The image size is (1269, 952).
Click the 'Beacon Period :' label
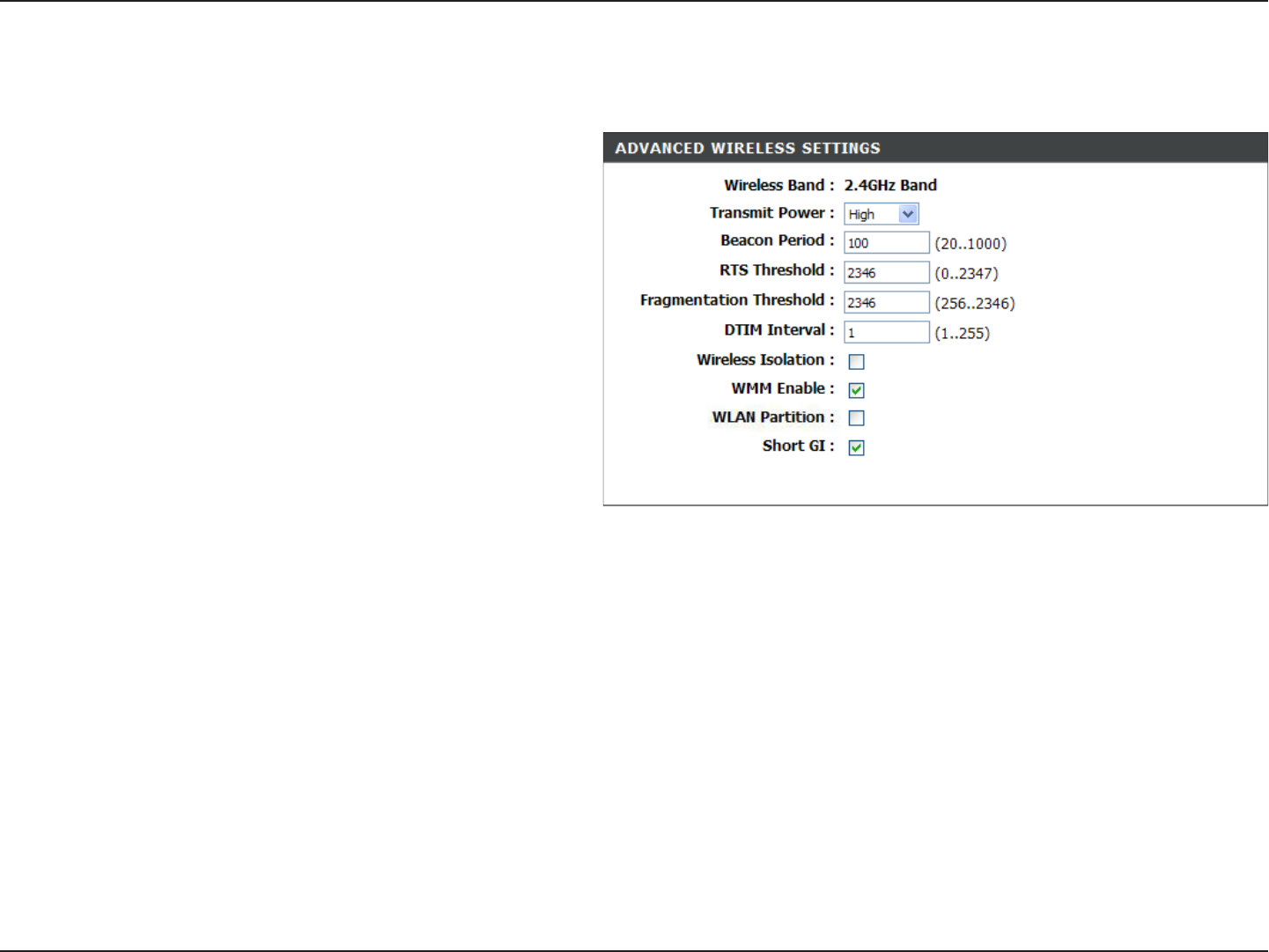778,240
